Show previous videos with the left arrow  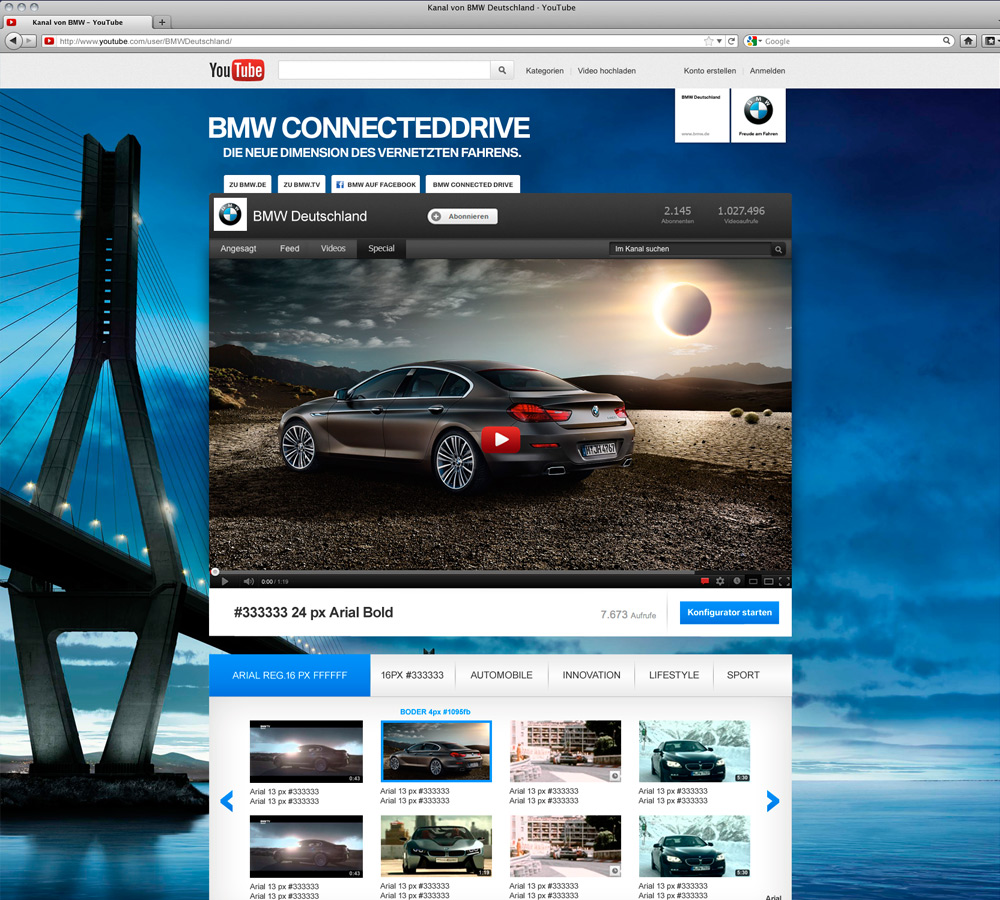coord(226,800)
